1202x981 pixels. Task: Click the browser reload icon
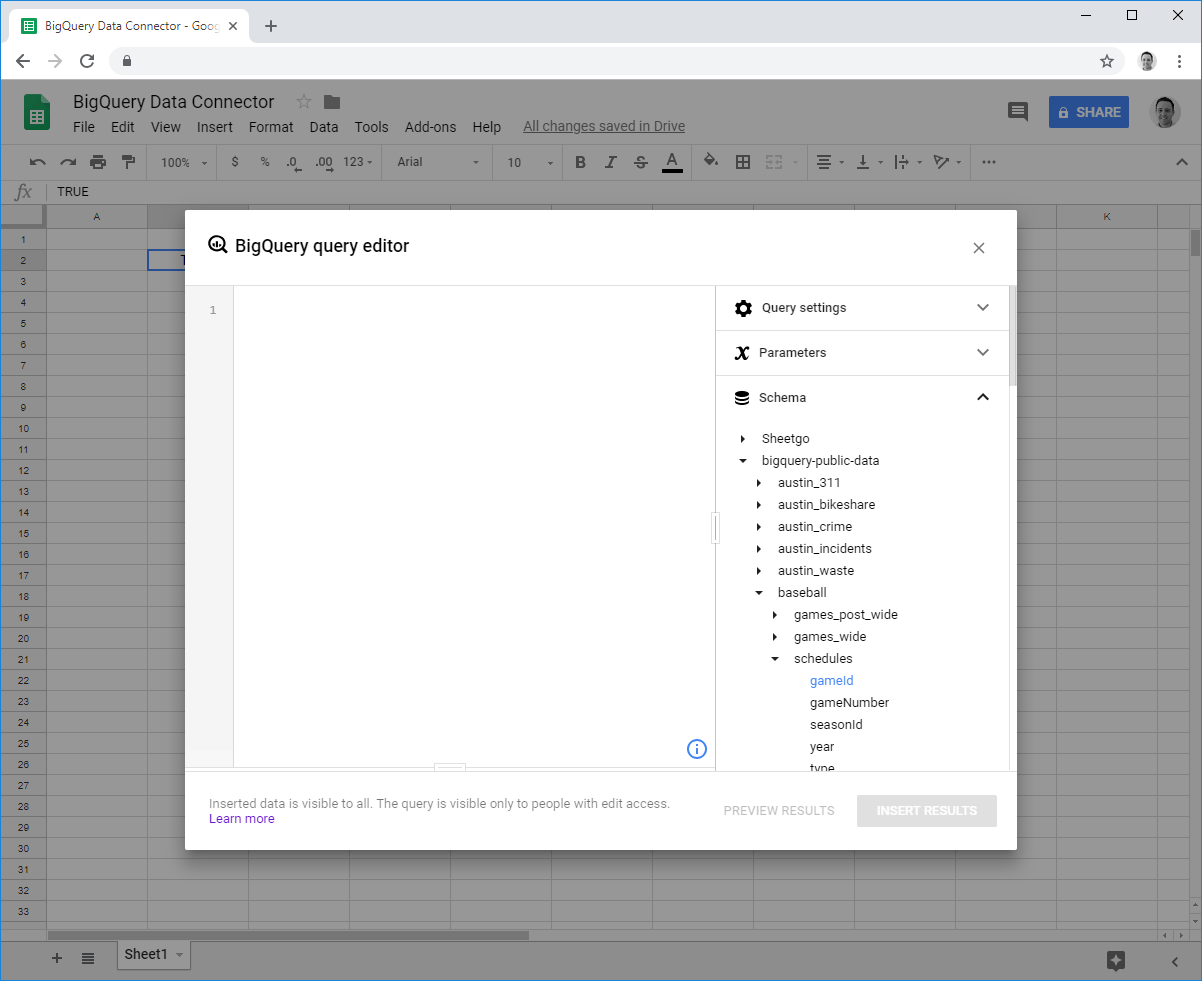pos(87,61)
